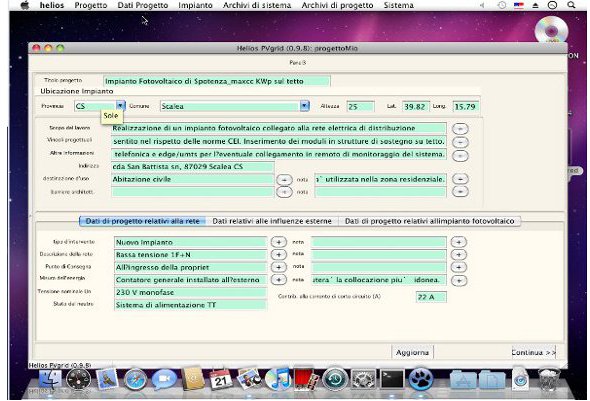The width and height of the screenshot is (590, 401).
Task: Open the Sistema menu
Action: point(398,5)
